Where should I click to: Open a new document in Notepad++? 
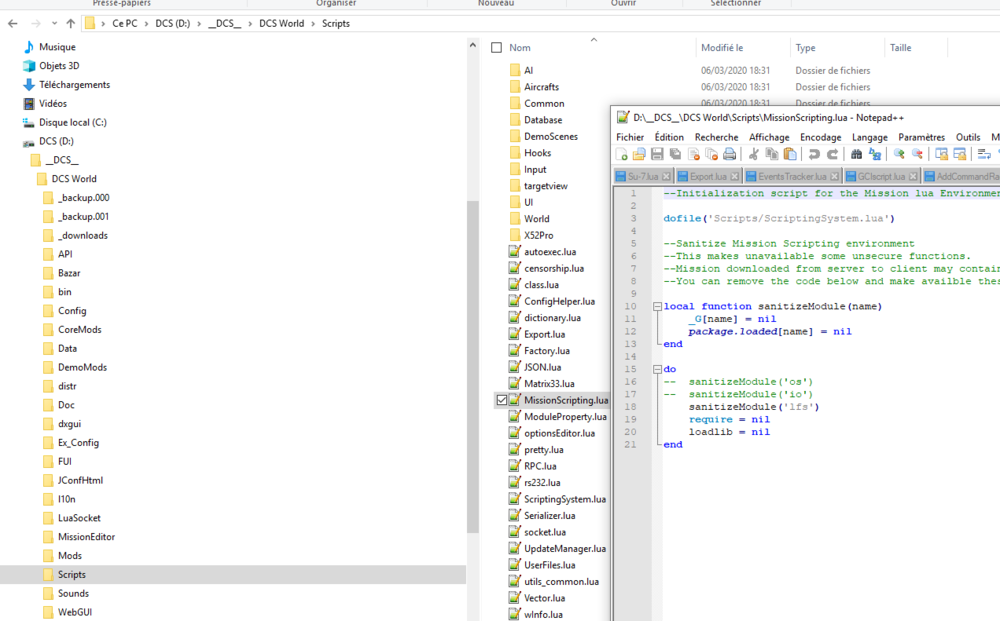pyautogui.click(x=622, y=155)
